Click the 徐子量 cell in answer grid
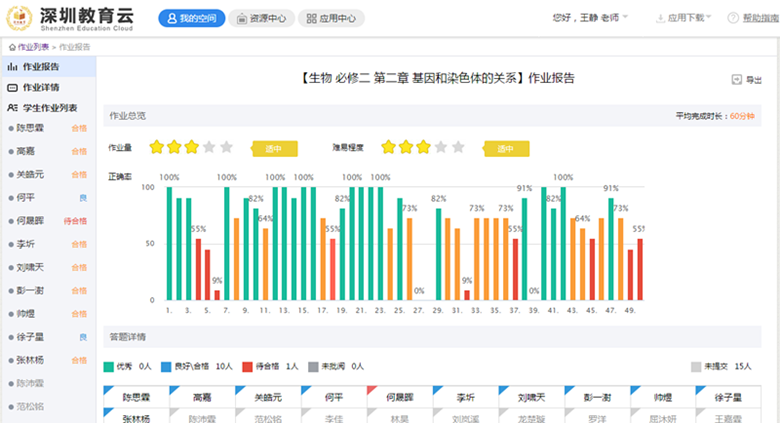 (x=728, y=397)
